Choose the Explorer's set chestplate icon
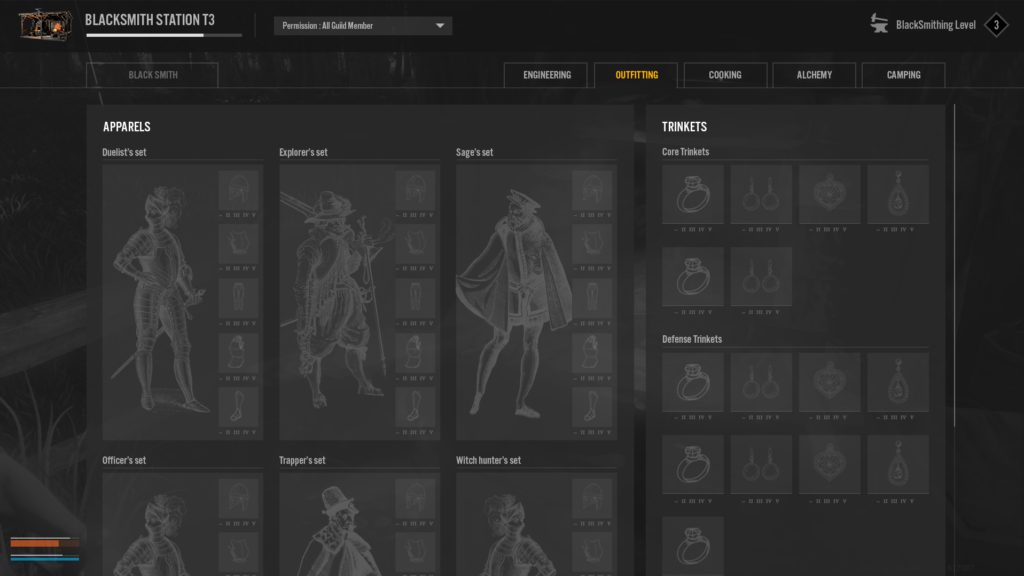Image resolution: width=1024 pixels, height=576 pixels. pos(415,243)
